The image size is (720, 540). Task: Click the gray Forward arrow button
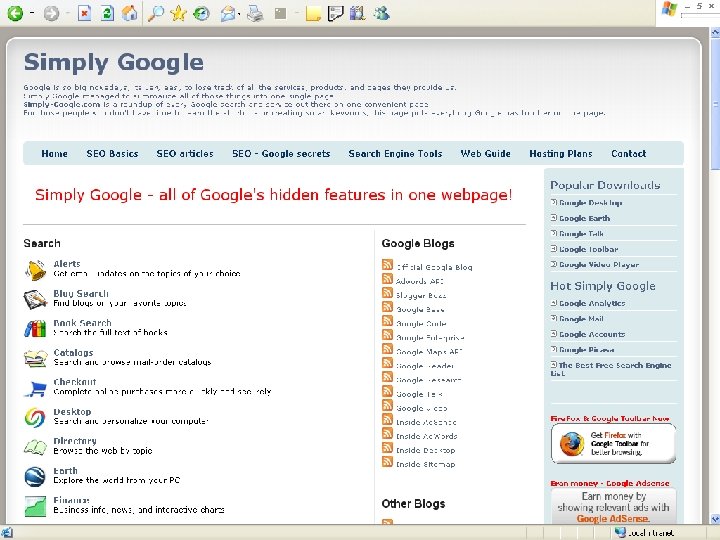coord(51,14)
